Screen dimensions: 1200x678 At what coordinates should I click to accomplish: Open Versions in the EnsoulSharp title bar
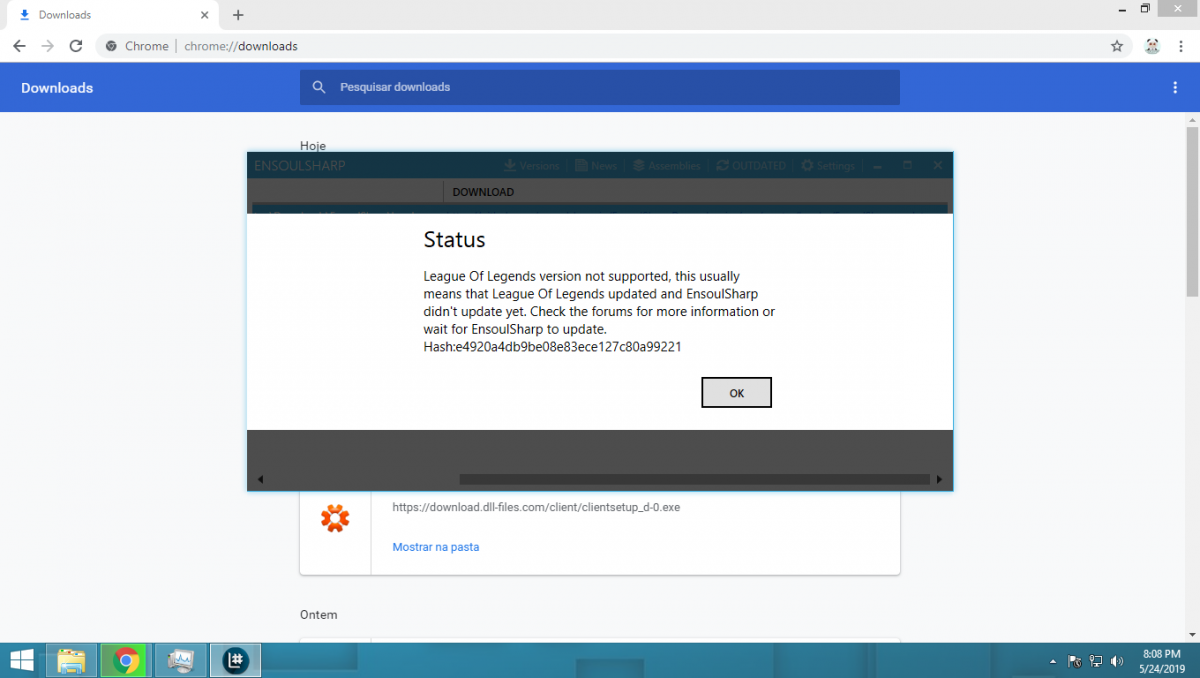coord(530,166)
